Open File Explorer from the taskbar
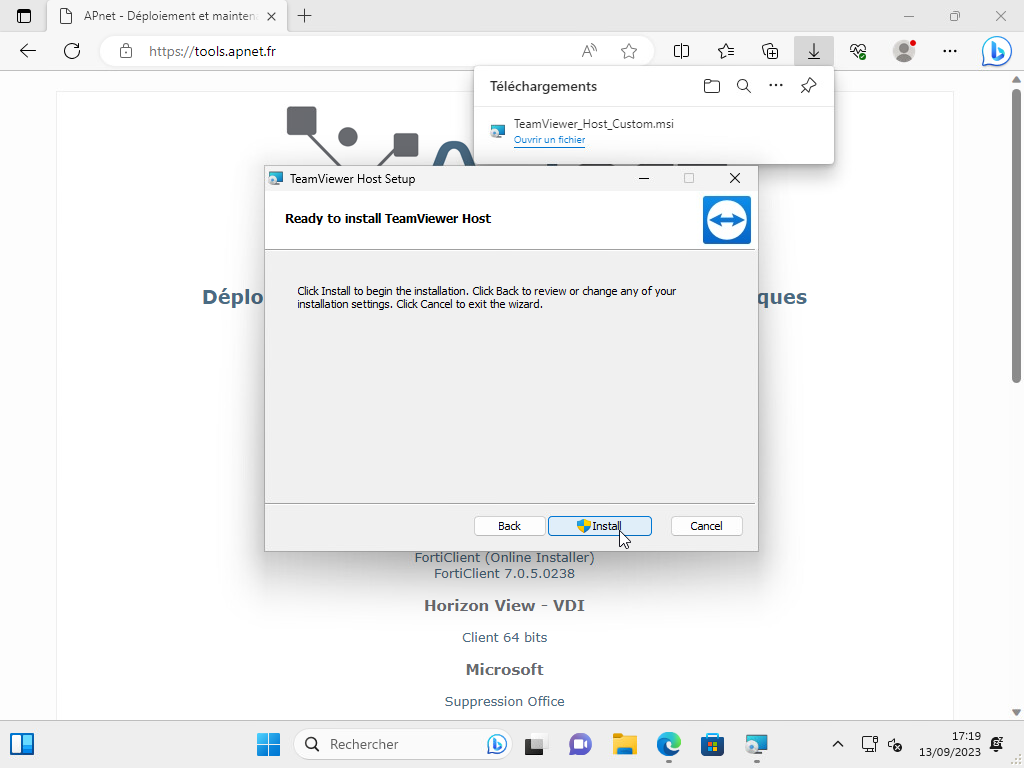This screenshot has height=768, width=1024. (x=624, y=744)
